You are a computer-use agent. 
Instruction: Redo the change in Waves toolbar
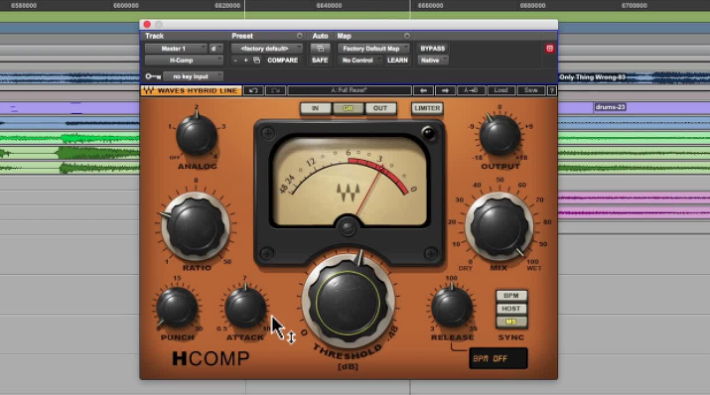pos(275,91)
